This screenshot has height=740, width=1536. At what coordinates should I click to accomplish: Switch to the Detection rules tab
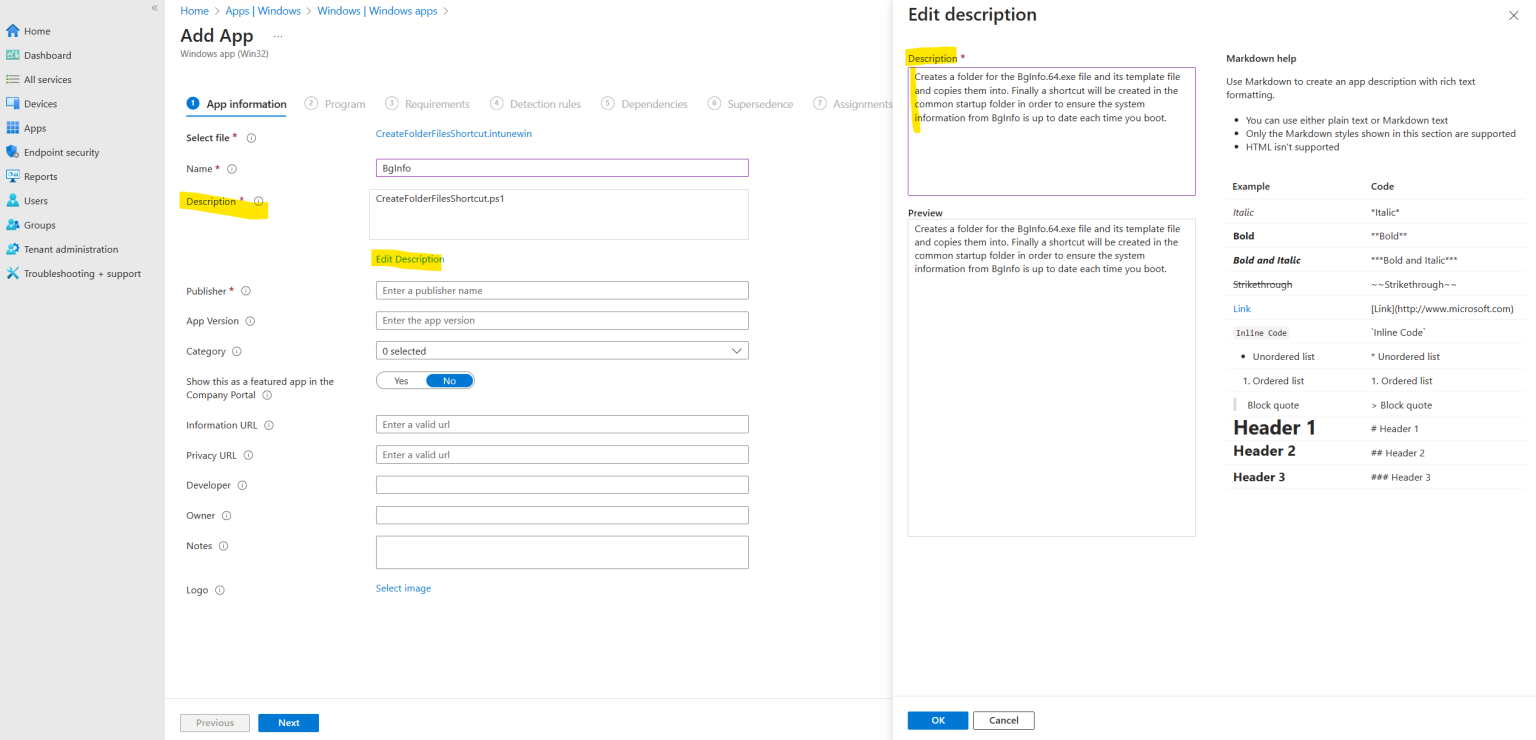(544, 103)
